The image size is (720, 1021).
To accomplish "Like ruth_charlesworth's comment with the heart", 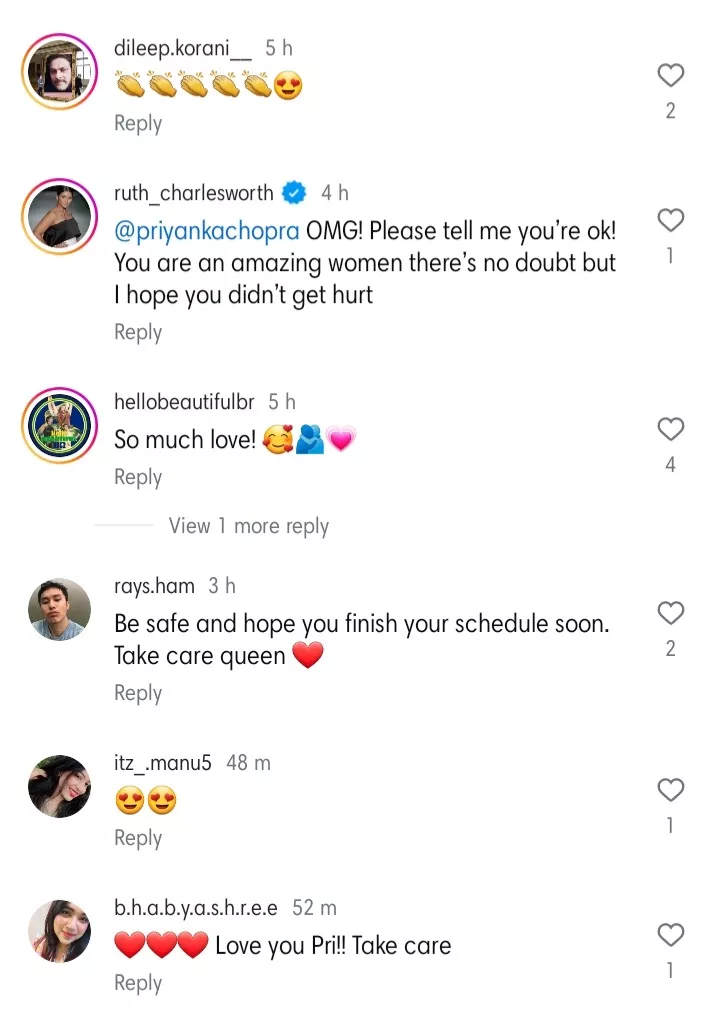I will pos(670,220).
